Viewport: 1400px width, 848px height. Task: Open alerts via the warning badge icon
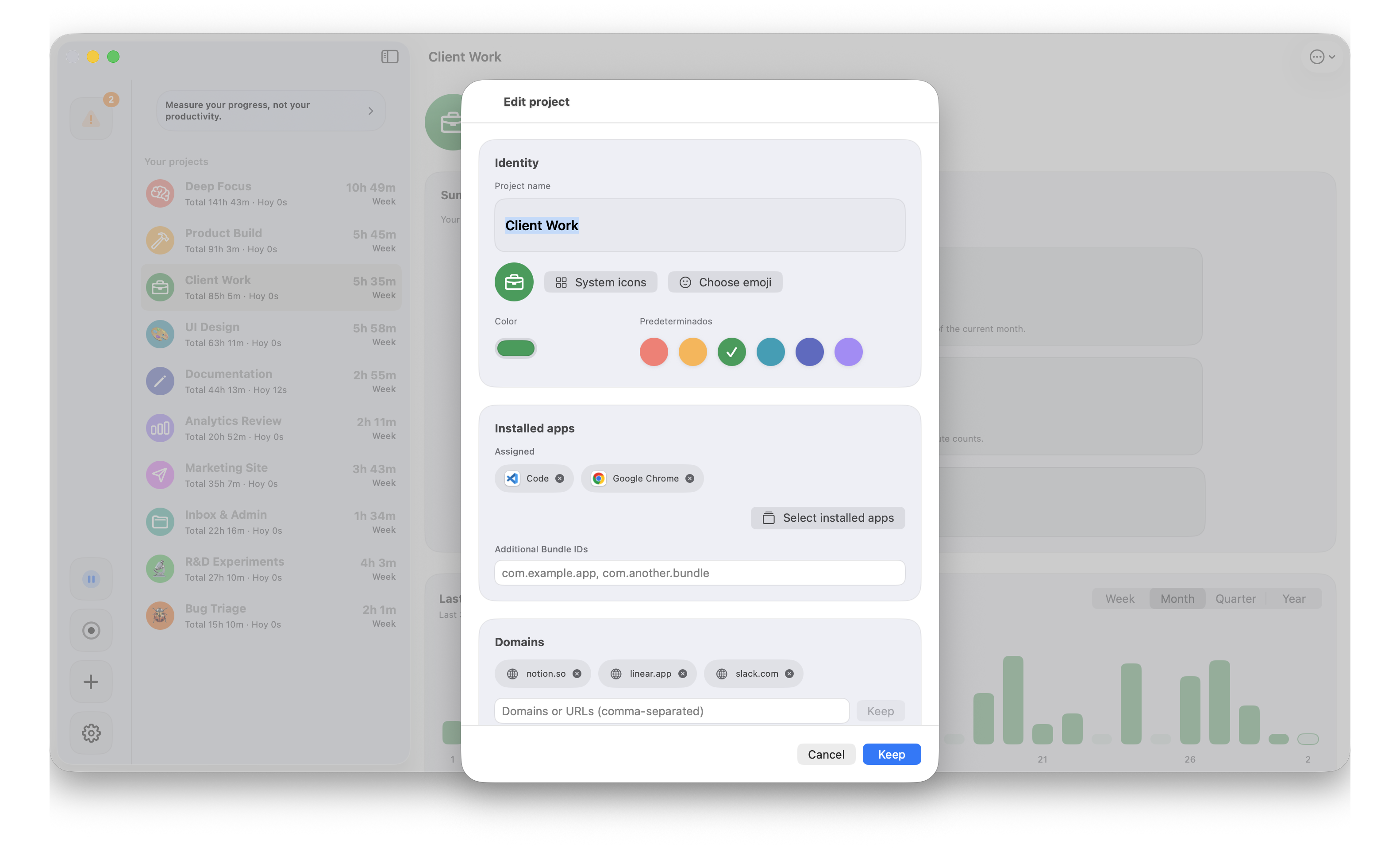tap(91, 118)
